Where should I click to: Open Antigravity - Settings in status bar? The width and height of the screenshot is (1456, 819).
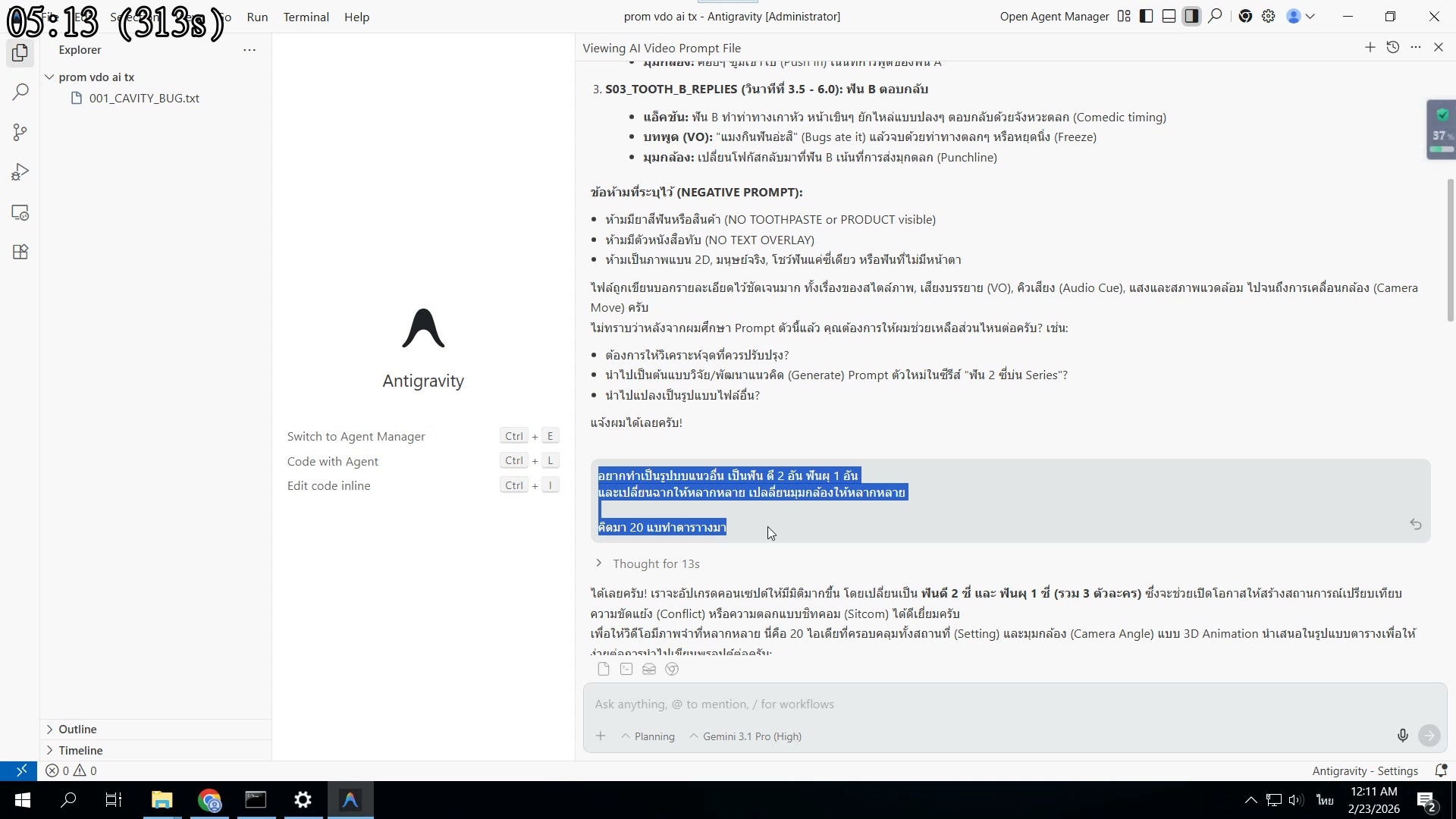[1364, 770]
